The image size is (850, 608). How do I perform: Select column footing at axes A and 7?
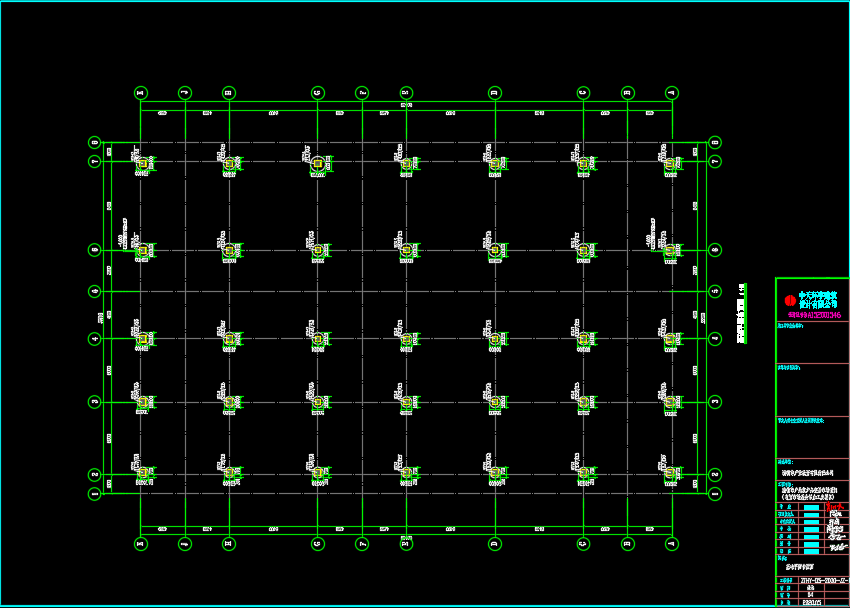point(671,164)
